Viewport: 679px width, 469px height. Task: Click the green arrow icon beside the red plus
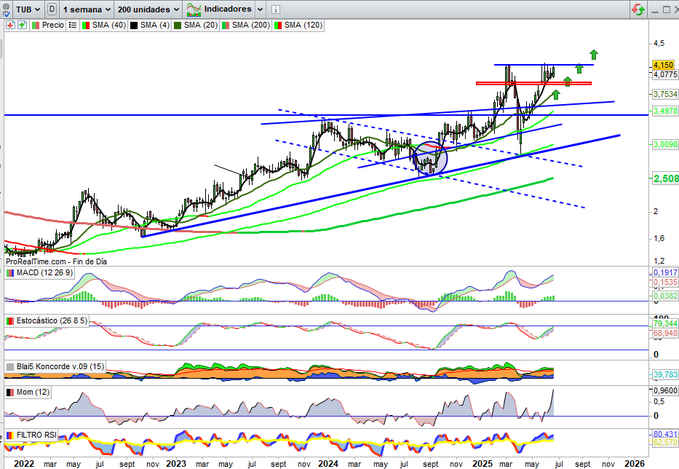click(22, 25)
